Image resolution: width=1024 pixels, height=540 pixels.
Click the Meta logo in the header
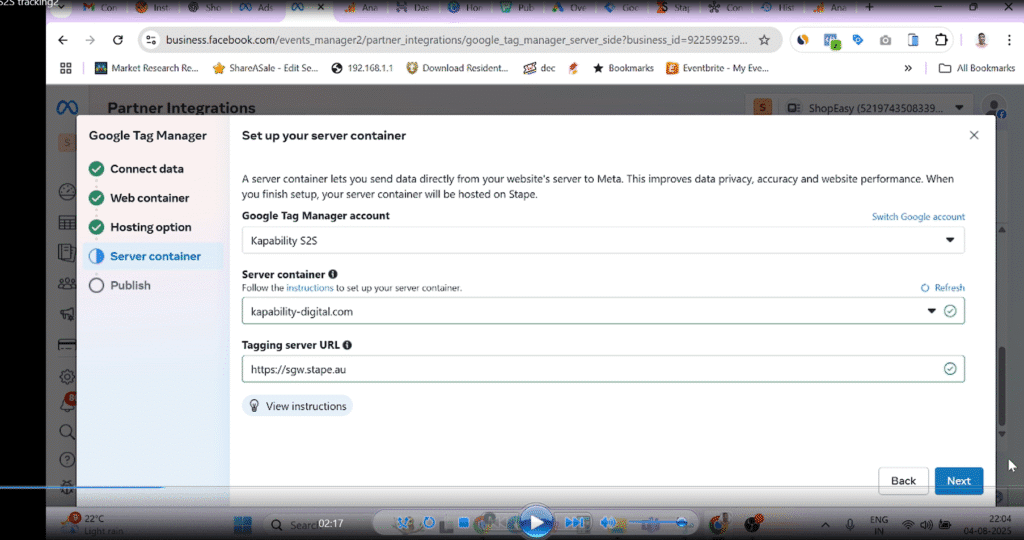pos(66,109)
